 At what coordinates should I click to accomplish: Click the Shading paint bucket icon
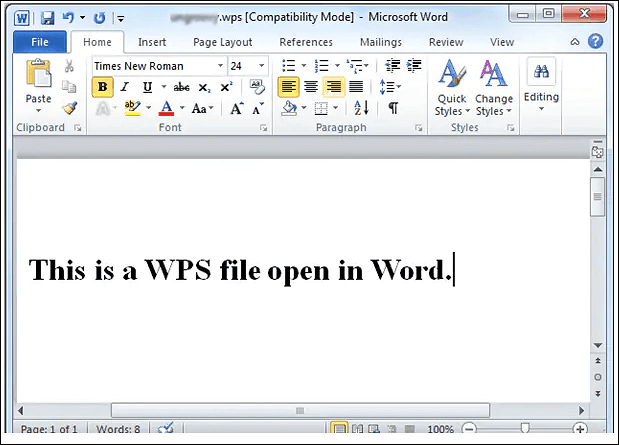point(289,108)
